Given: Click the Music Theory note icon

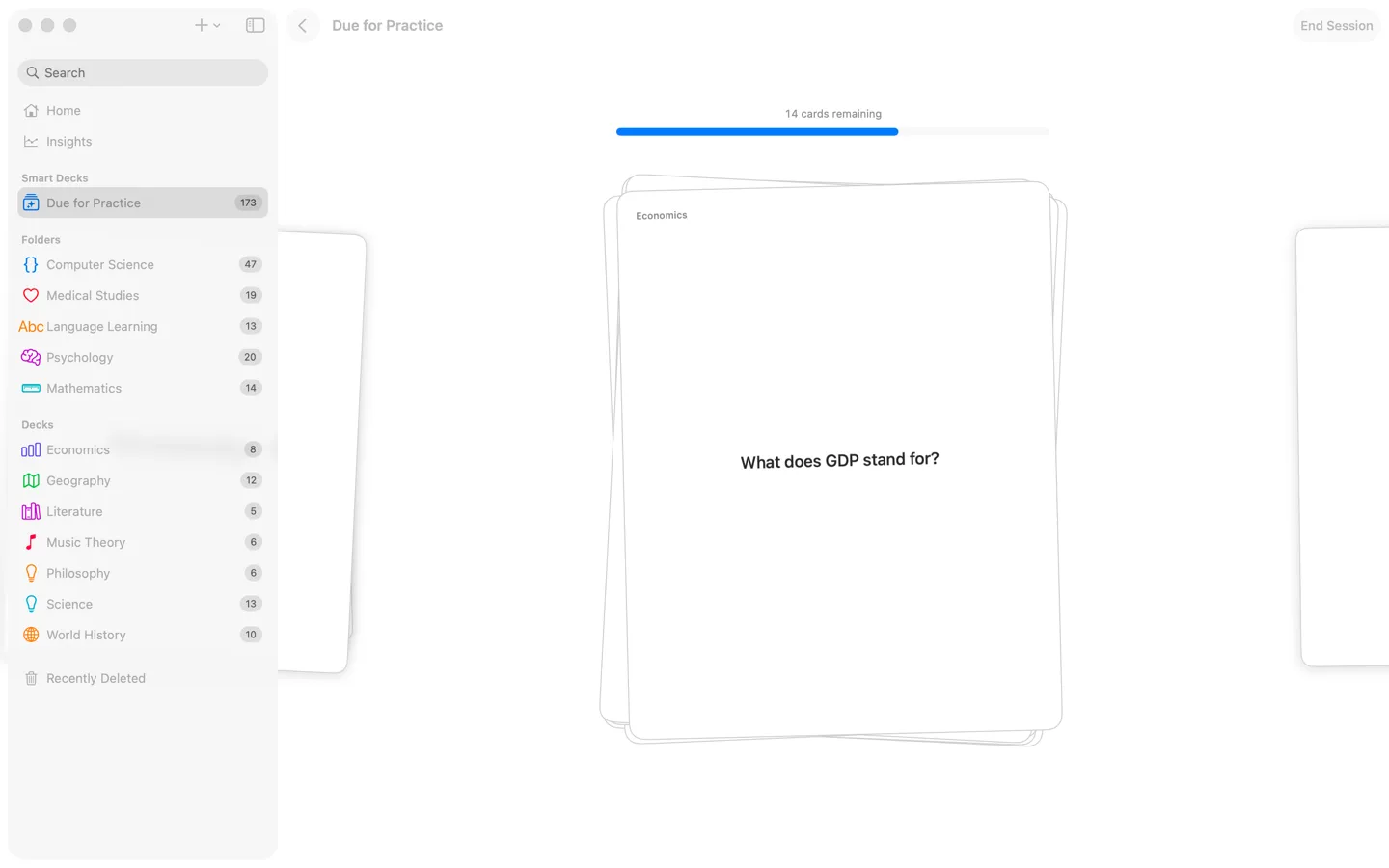Looking at the screenshot, I should click(31, 542).
